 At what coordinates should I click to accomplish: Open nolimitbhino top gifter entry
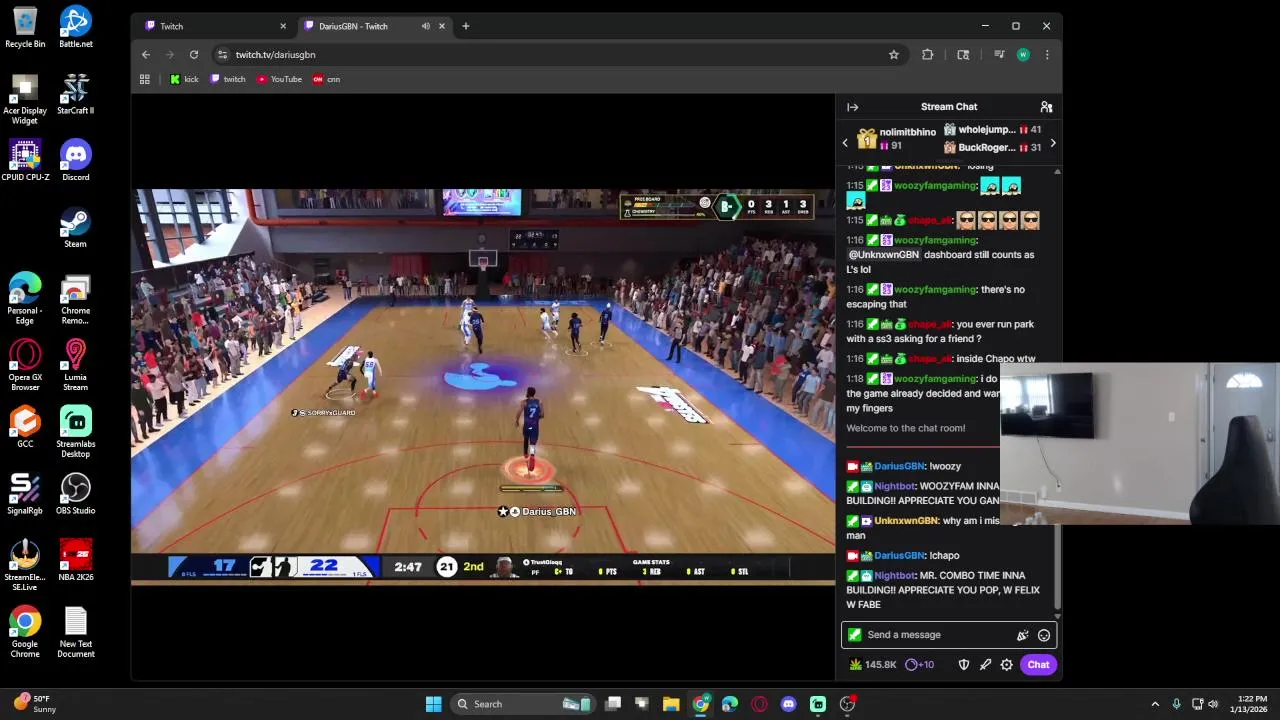[x=897, y=139]
